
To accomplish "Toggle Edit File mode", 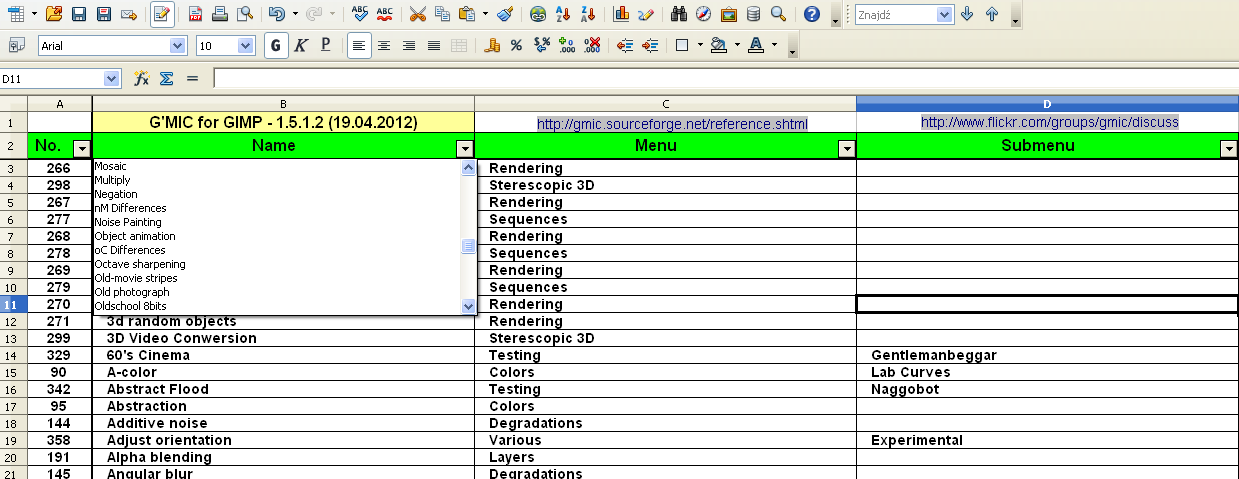I will click(161, 14).
